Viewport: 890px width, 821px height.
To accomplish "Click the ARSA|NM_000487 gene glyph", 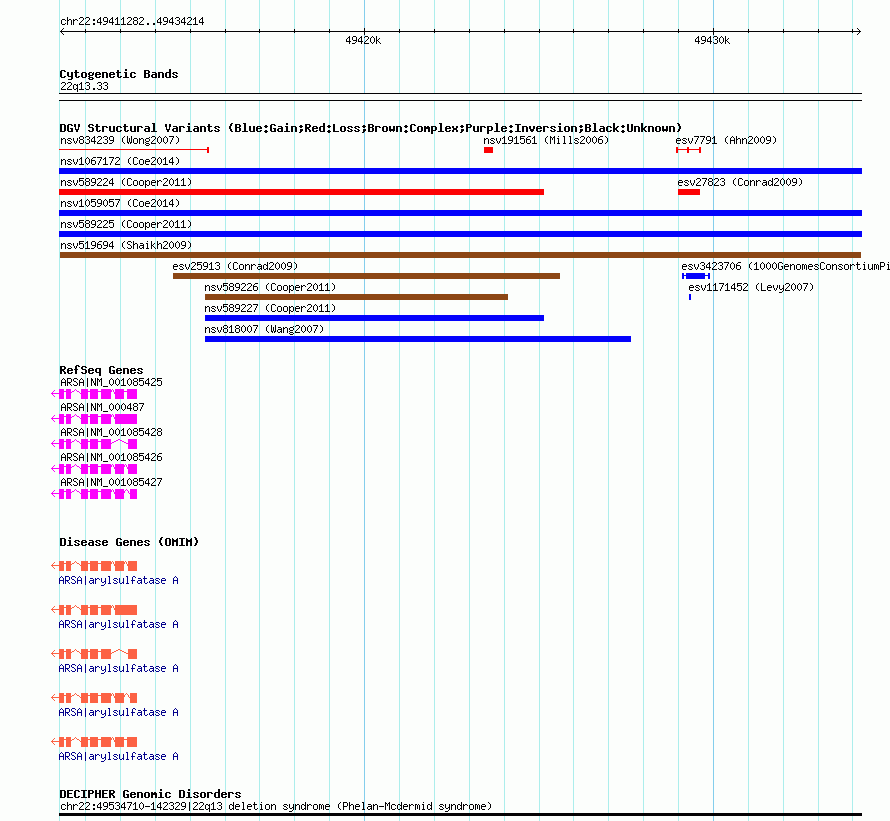I will click(94, 419).
